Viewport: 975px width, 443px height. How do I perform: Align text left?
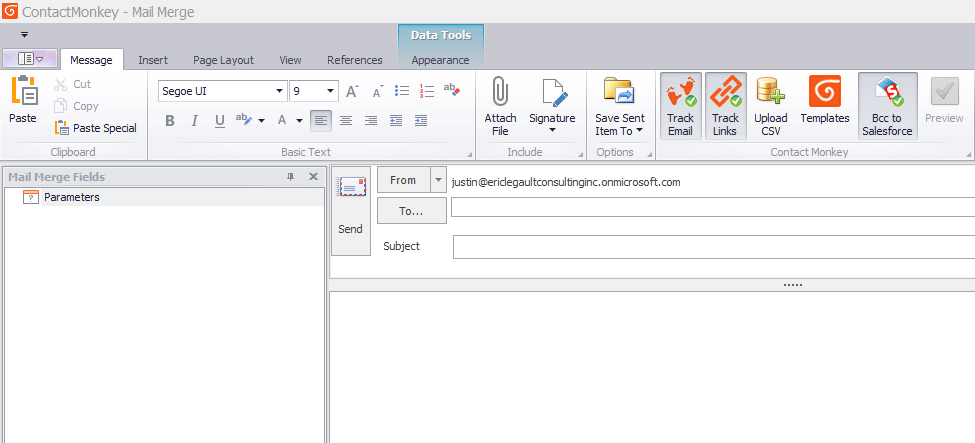[x=321, y=121]
